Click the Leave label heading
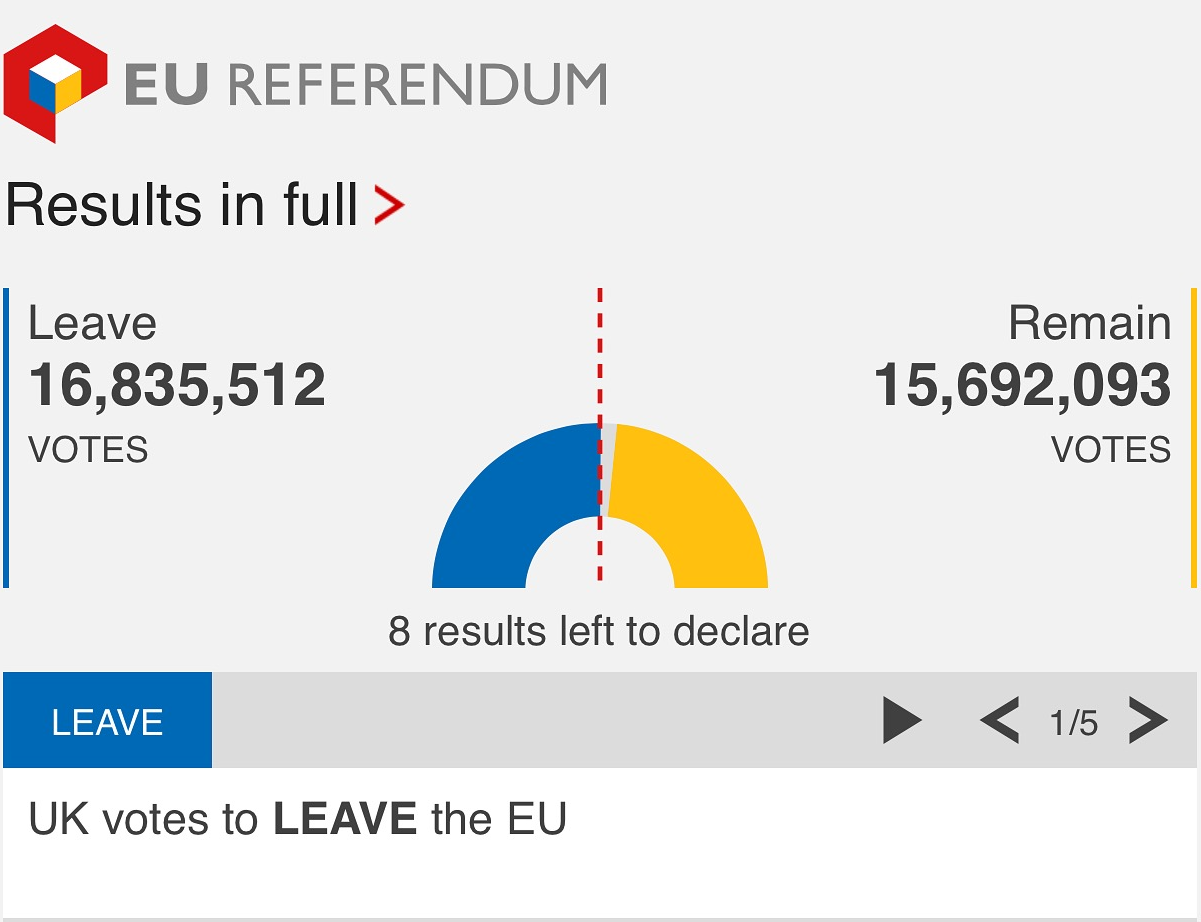This screenshot has height=922, width=1201. point(92,324)
